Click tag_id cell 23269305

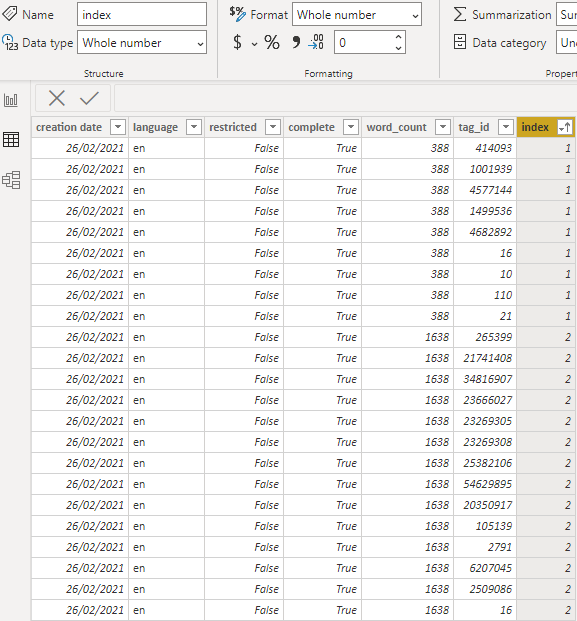pos(485,421)
